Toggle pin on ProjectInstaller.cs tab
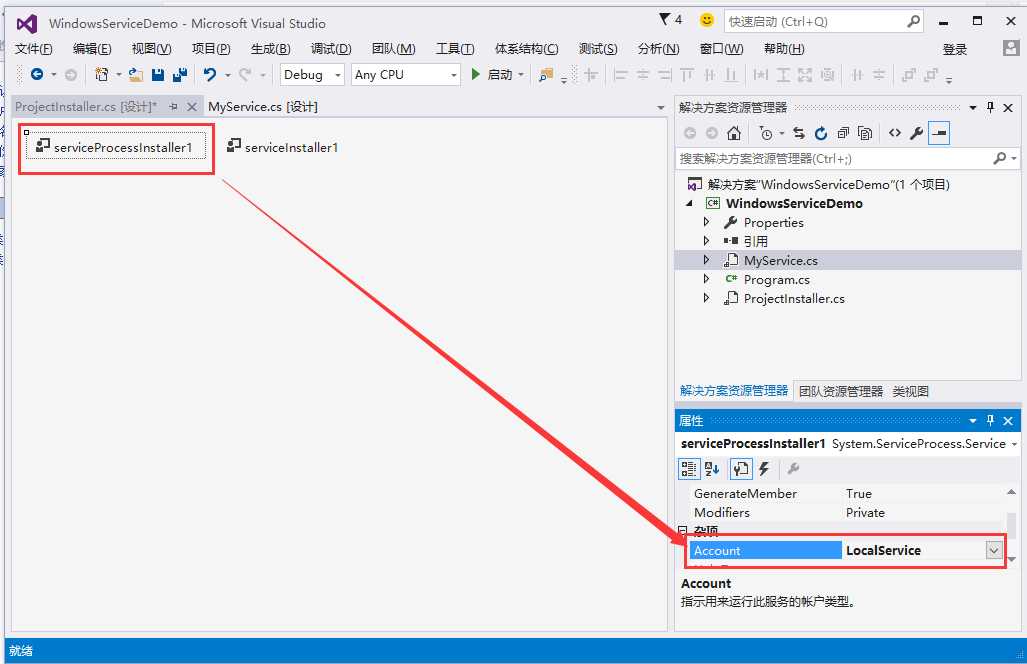1027x664 pixels. pyautogui.click(x=174, y=107)
